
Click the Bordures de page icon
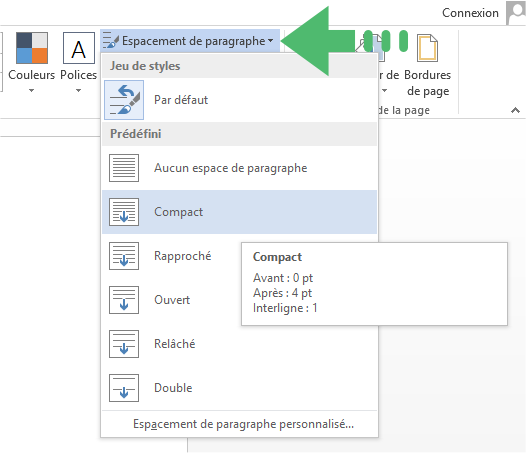click(x=427, y=48)
